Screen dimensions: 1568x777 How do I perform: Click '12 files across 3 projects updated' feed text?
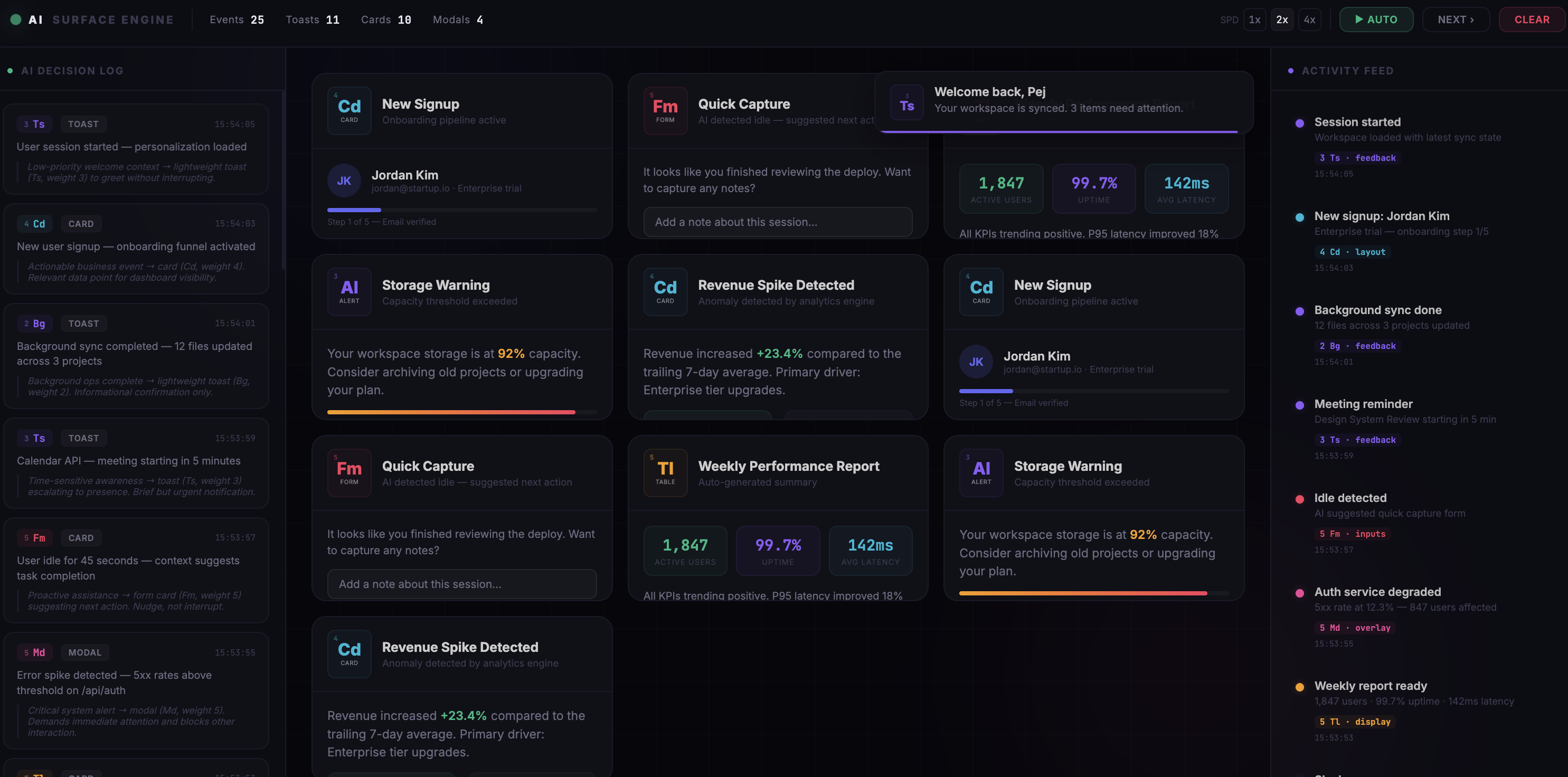pyautogui.click(x=1392, y=326)
